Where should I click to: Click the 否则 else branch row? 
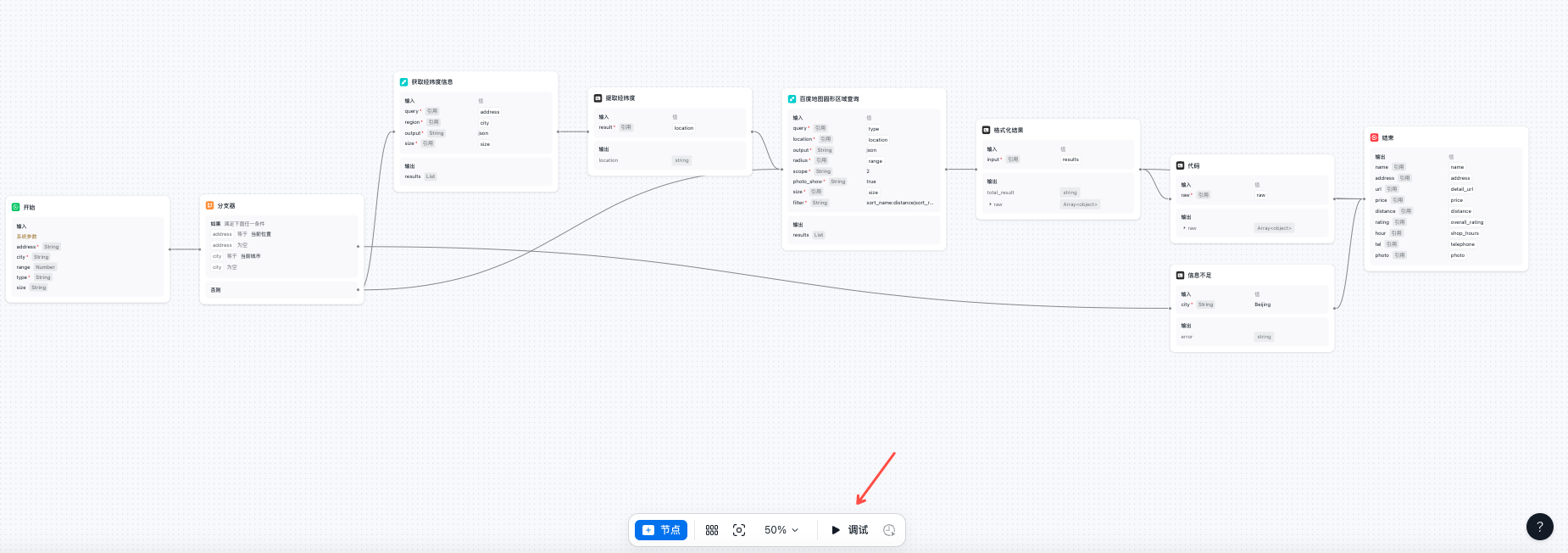[x=281, y=290]
